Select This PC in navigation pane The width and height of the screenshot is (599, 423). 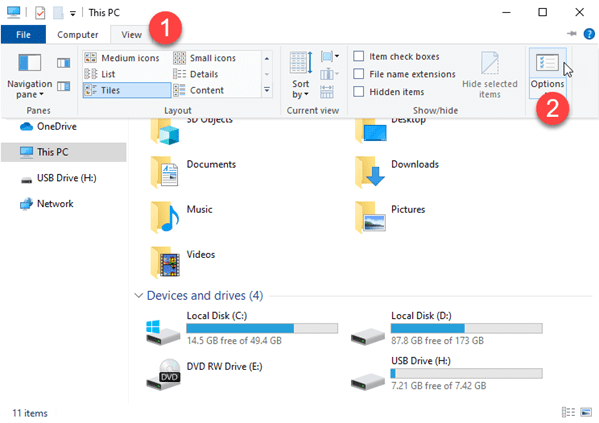point(63,152)
